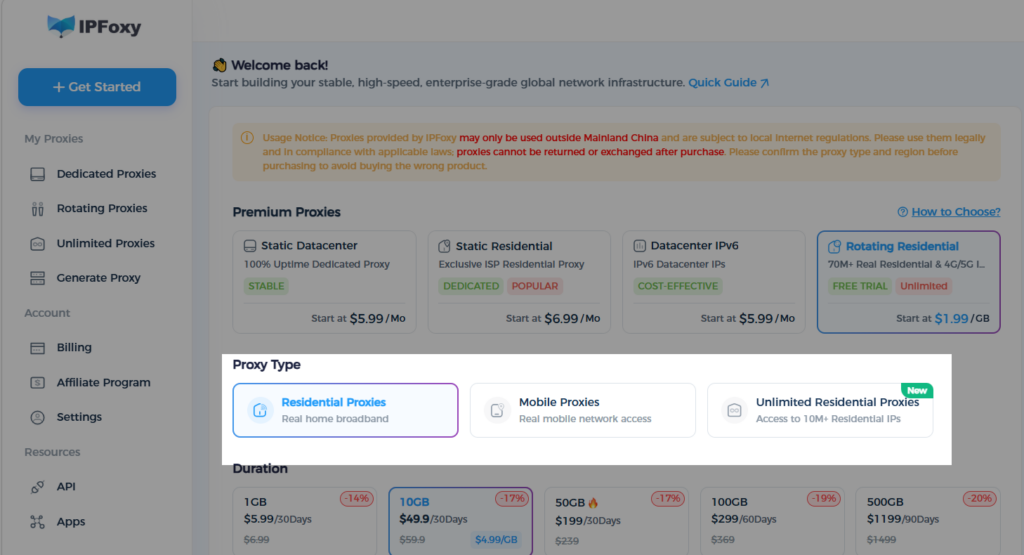Screen dimensions: 1024x555
Task: Select the Static Datacenter proxy card
Action: (x=325, y=282)
